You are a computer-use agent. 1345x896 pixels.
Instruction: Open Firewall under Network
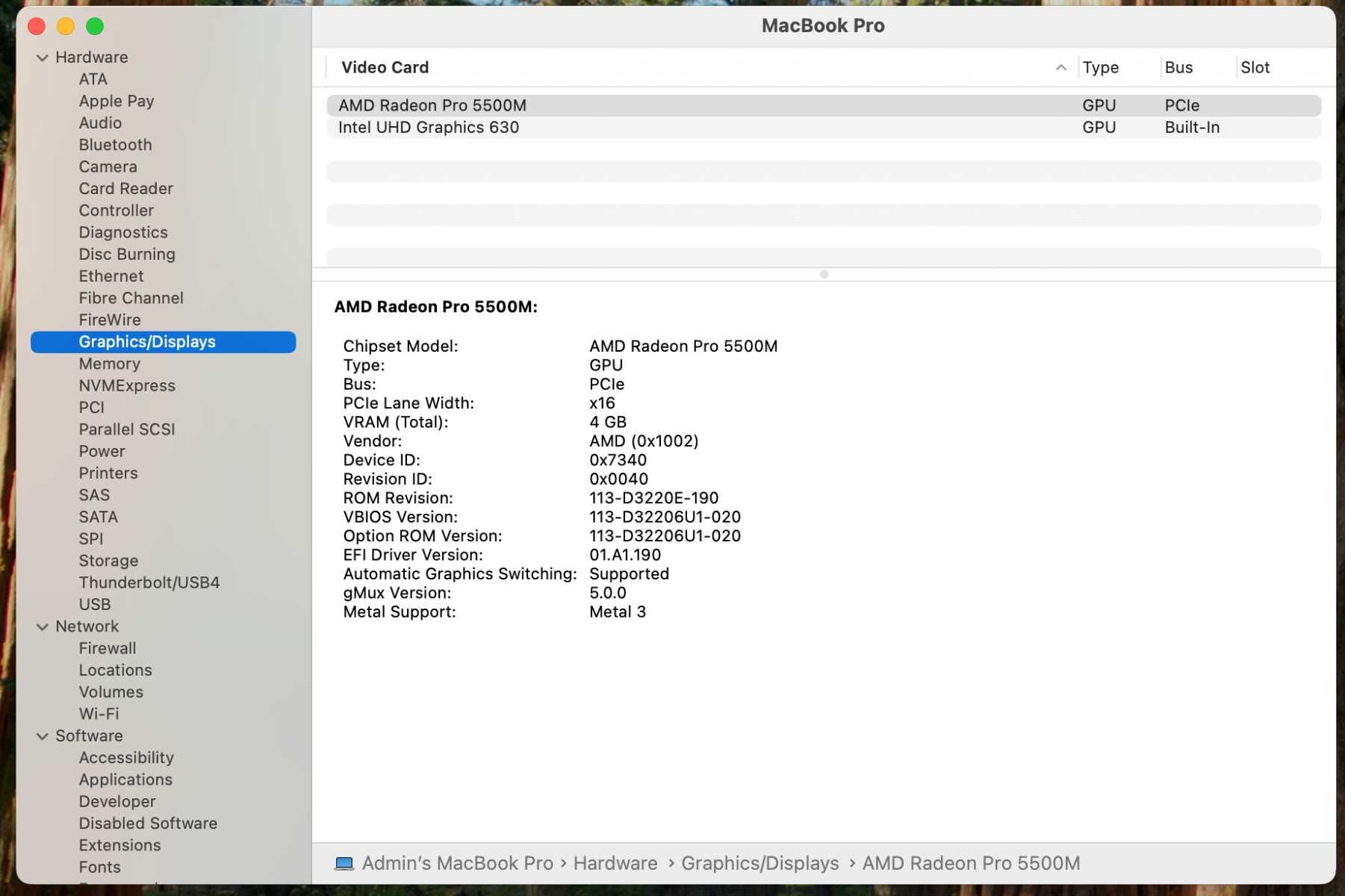(108, 649)
